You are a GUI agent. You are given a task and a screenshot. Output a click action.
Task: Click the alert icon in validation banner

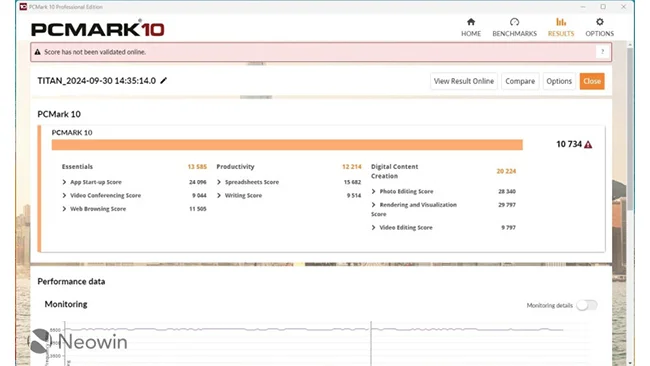38,52
